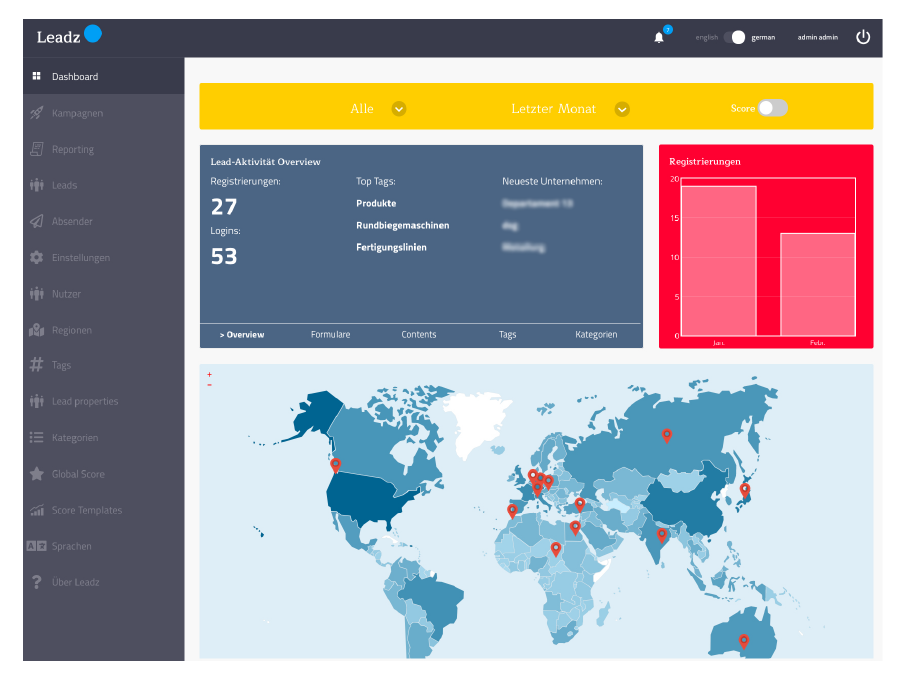Click the Kampagnen rocket icon

coord(37,112)
